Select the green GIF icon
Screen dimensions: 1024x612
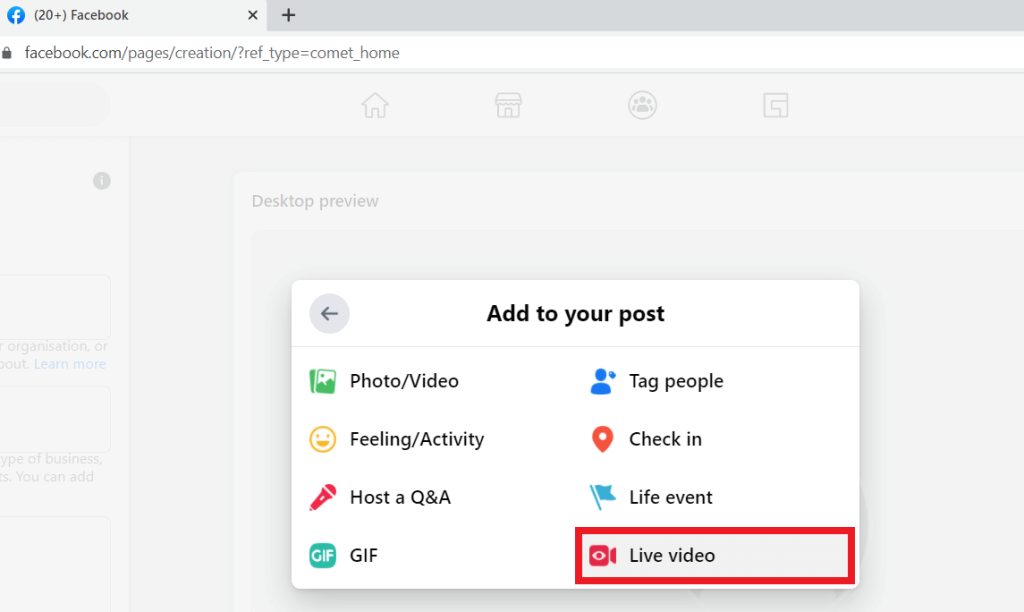click(x=322, y=555)
